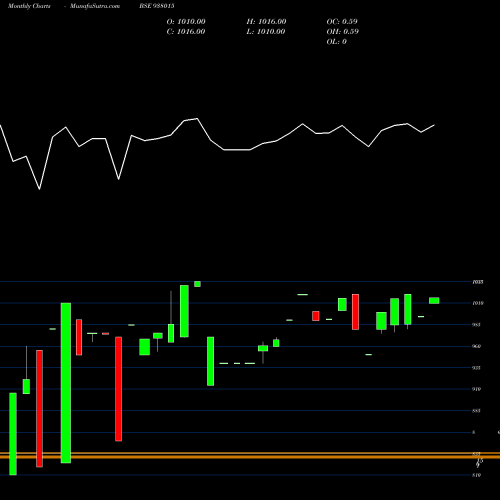Click the 'OC: 0.59' readout
Image resolution: width=500 pixels, height=500 pixels.
342,22
